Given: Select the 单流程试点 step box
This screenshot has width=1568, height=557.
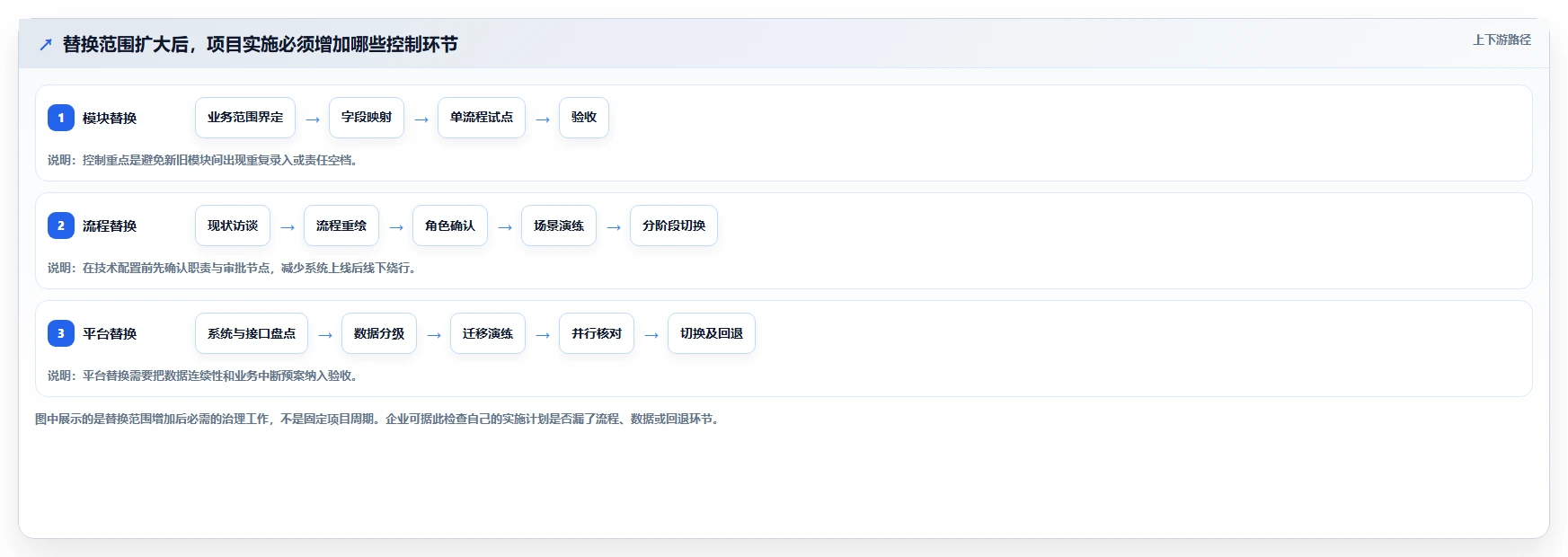Looking at the screenshot, I should point(482,118).
